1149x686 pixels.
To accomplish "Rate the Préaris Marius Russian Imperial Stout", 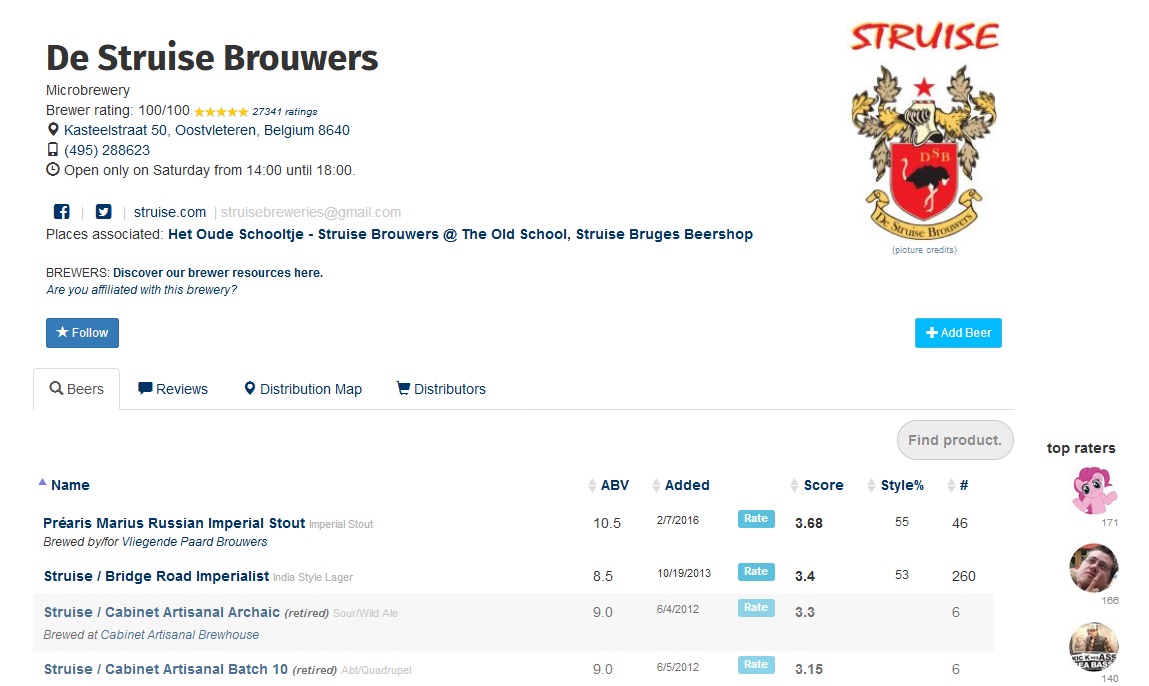I will coord(755,519).
